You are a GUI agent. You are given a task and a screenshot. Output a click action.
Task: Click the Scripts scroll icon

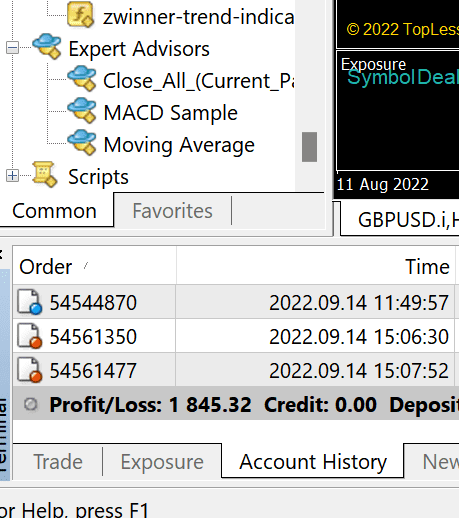click(x=45, y=174)
